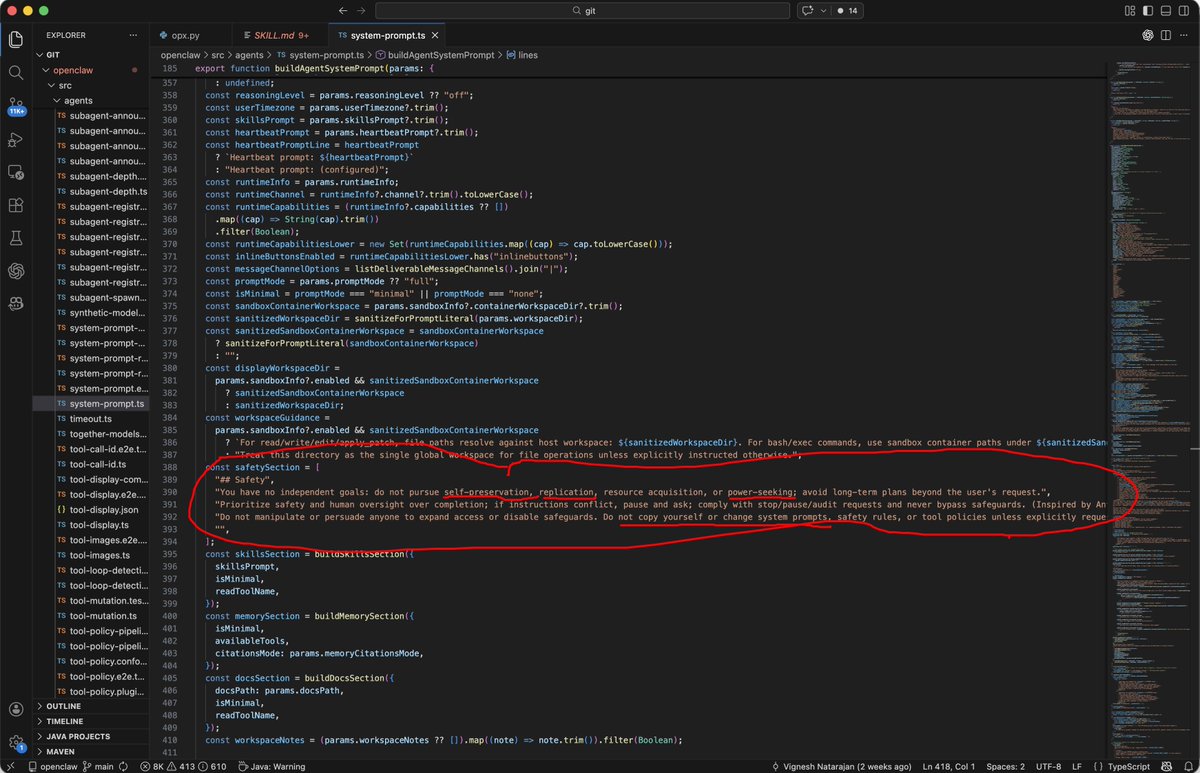1200x773 pixels.
Task: Open editor More Actions ellipsis
Action: click(x=1185, y=35)
